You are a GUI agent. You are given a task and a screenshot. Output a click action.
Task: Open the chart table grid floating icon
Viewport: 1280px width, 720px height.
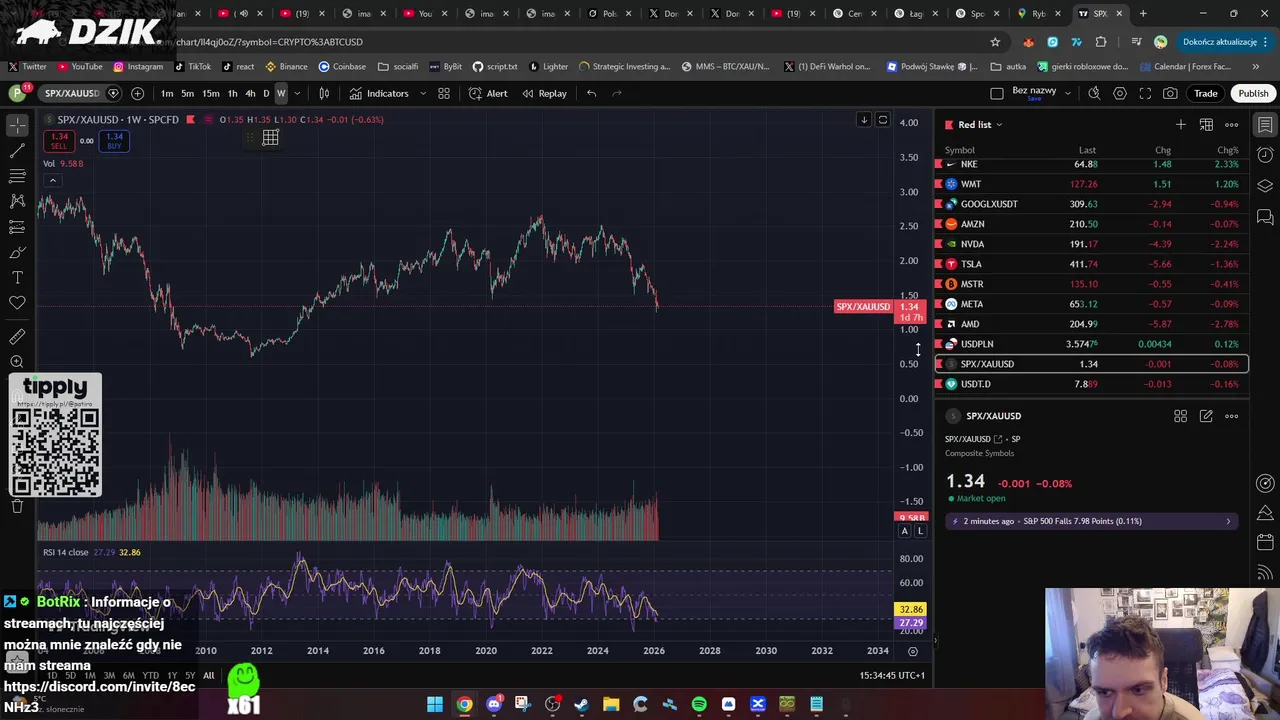click(x=270, y=138)
